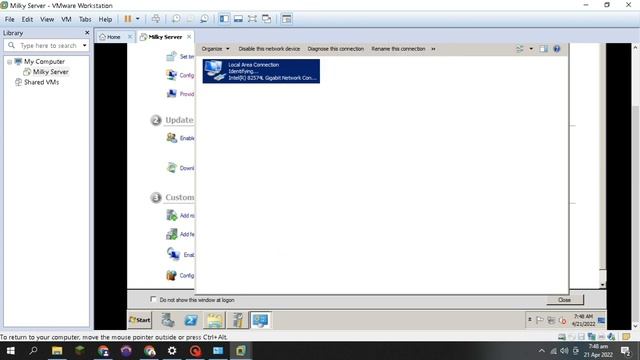Pause the virtual machine from the toolbar
Image resolution: width=640 pixels, height=360 pixels.
[128, 19]
